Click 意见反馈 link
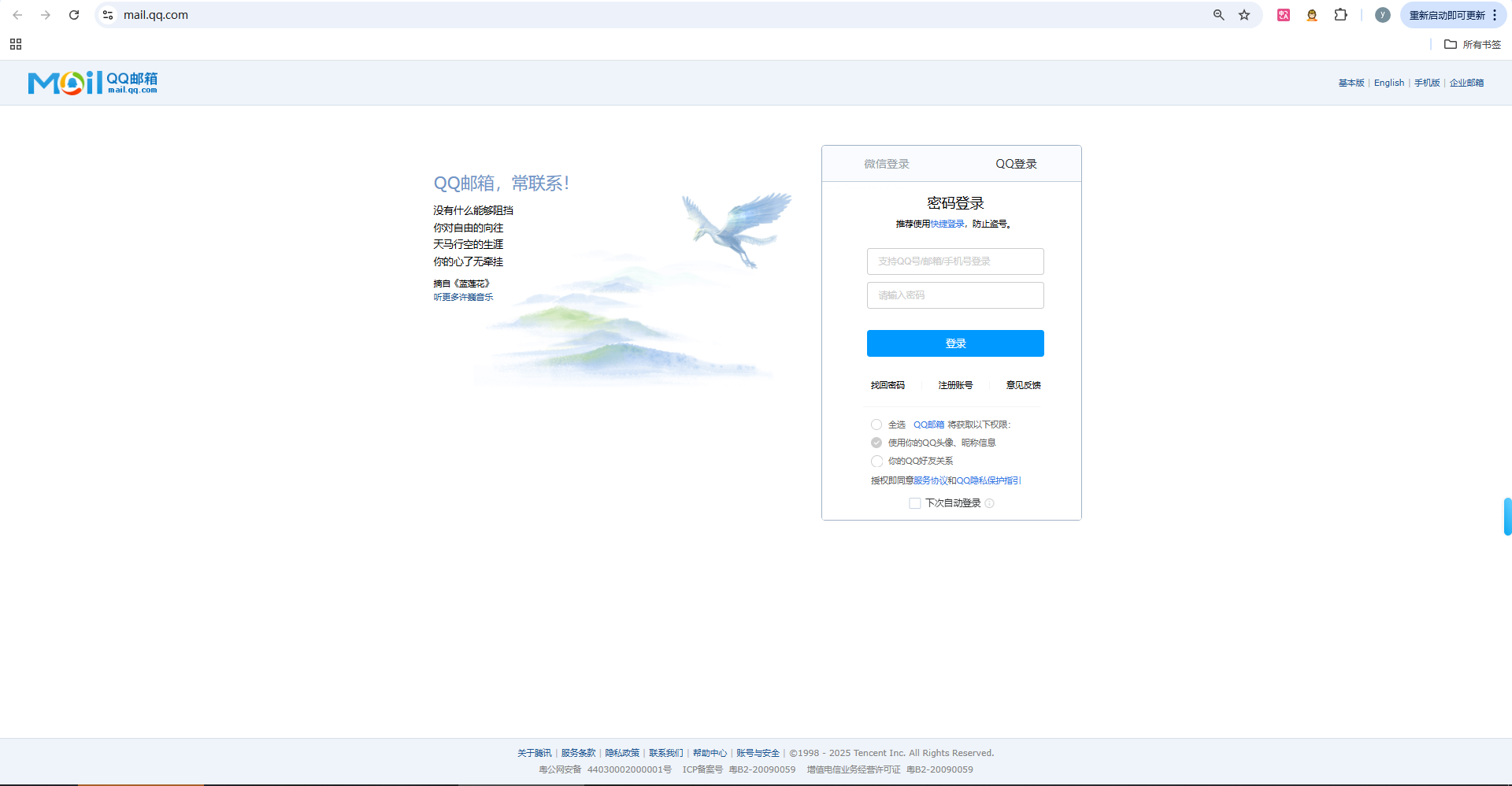Viewport: 1512px width, 786px height. click(1023, 385)
